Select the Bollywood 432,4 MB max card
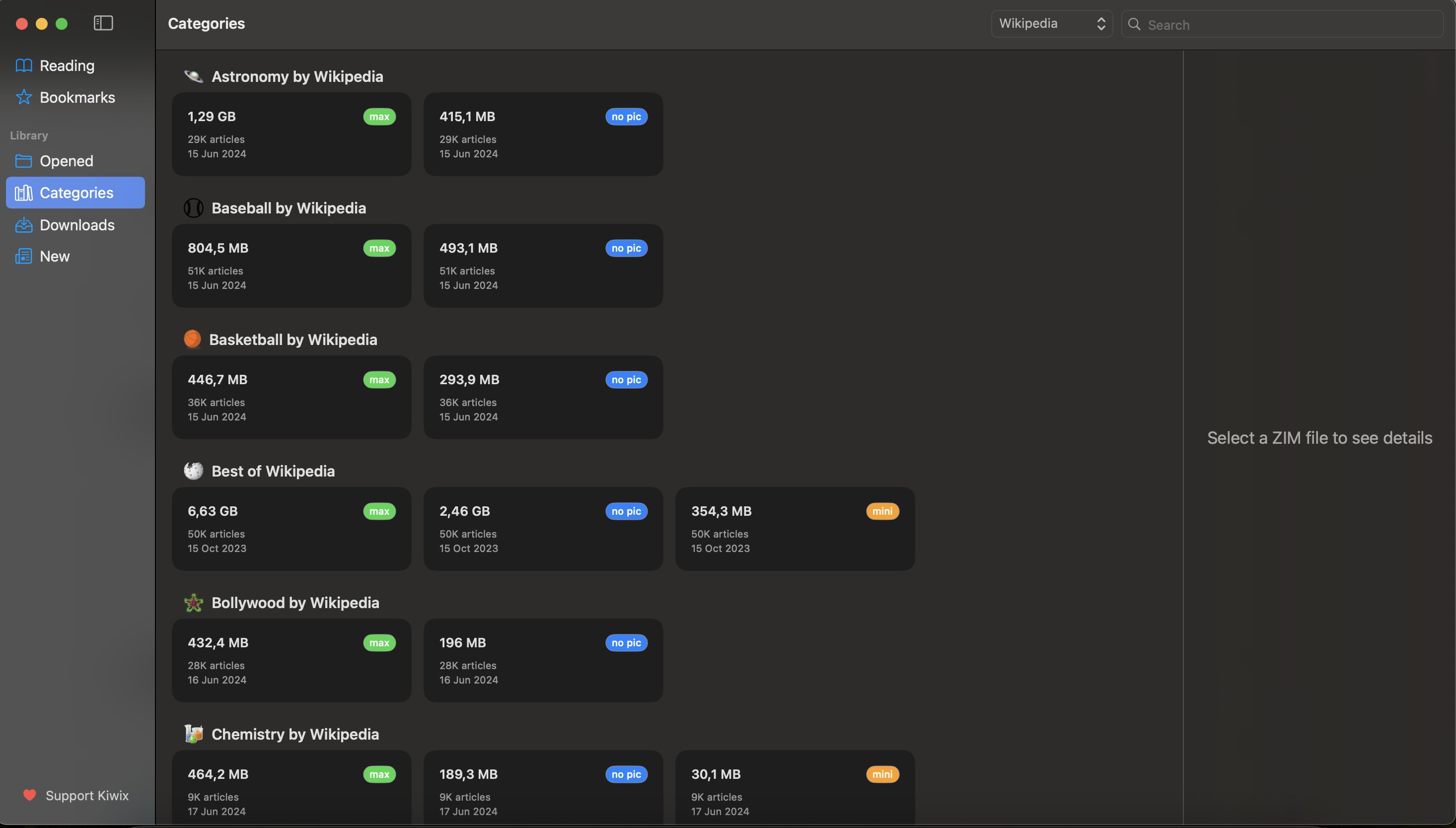Screen dimensions: 1456x828 coord(291,660)
